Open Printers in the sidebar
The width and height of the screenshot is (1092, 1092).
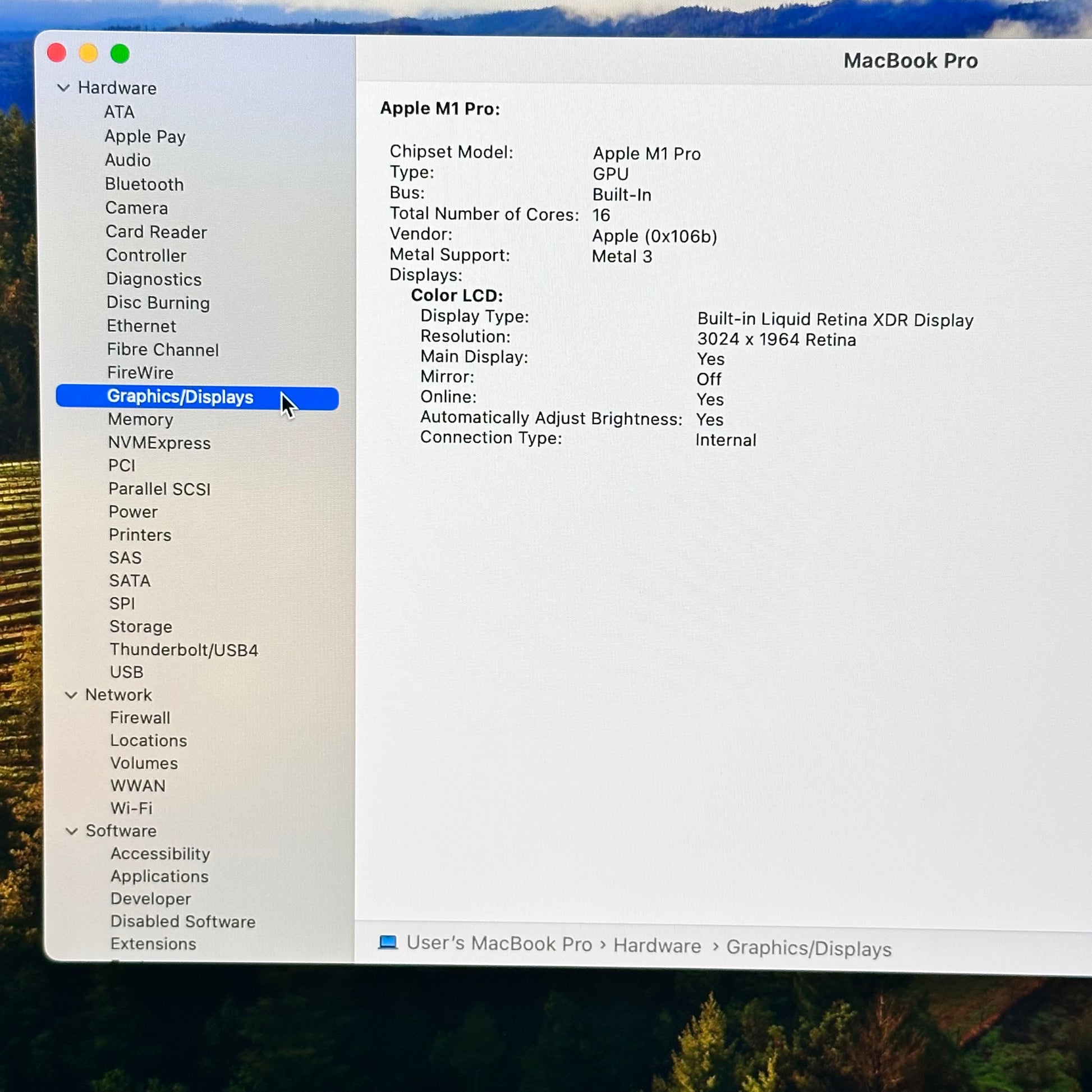[x=140, y=535]
